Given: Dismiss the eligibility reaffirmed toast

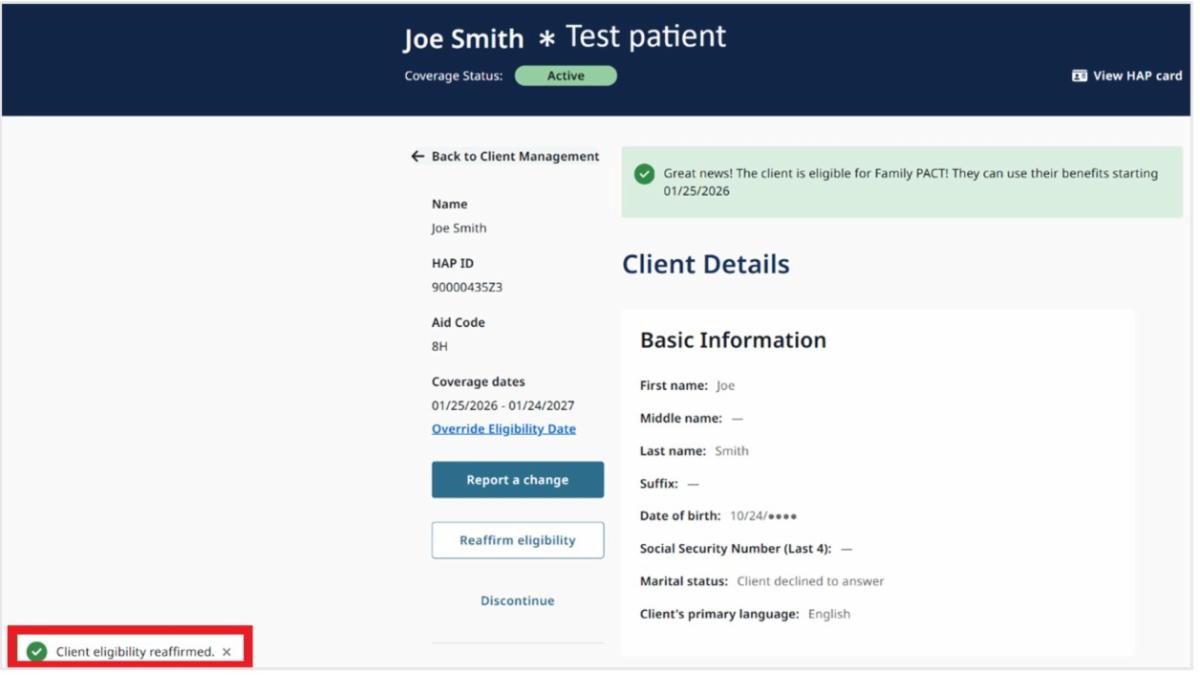Looking at the screenshot, I should tap(227, 652).
